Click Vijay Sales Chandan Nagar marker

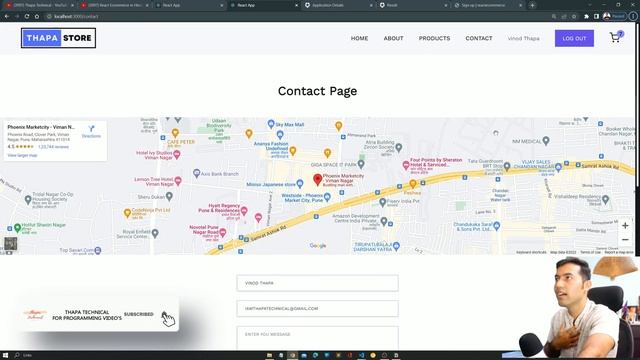pos(558,167)
